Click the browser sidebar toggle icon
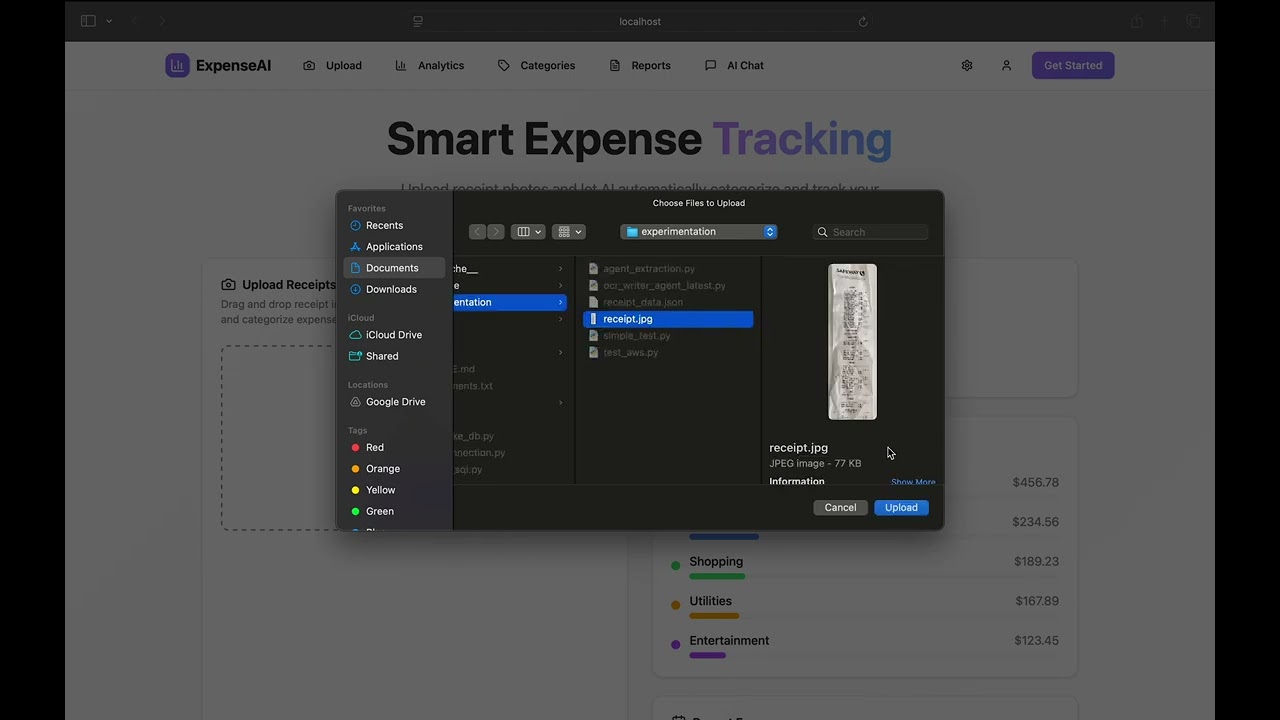 88,21
